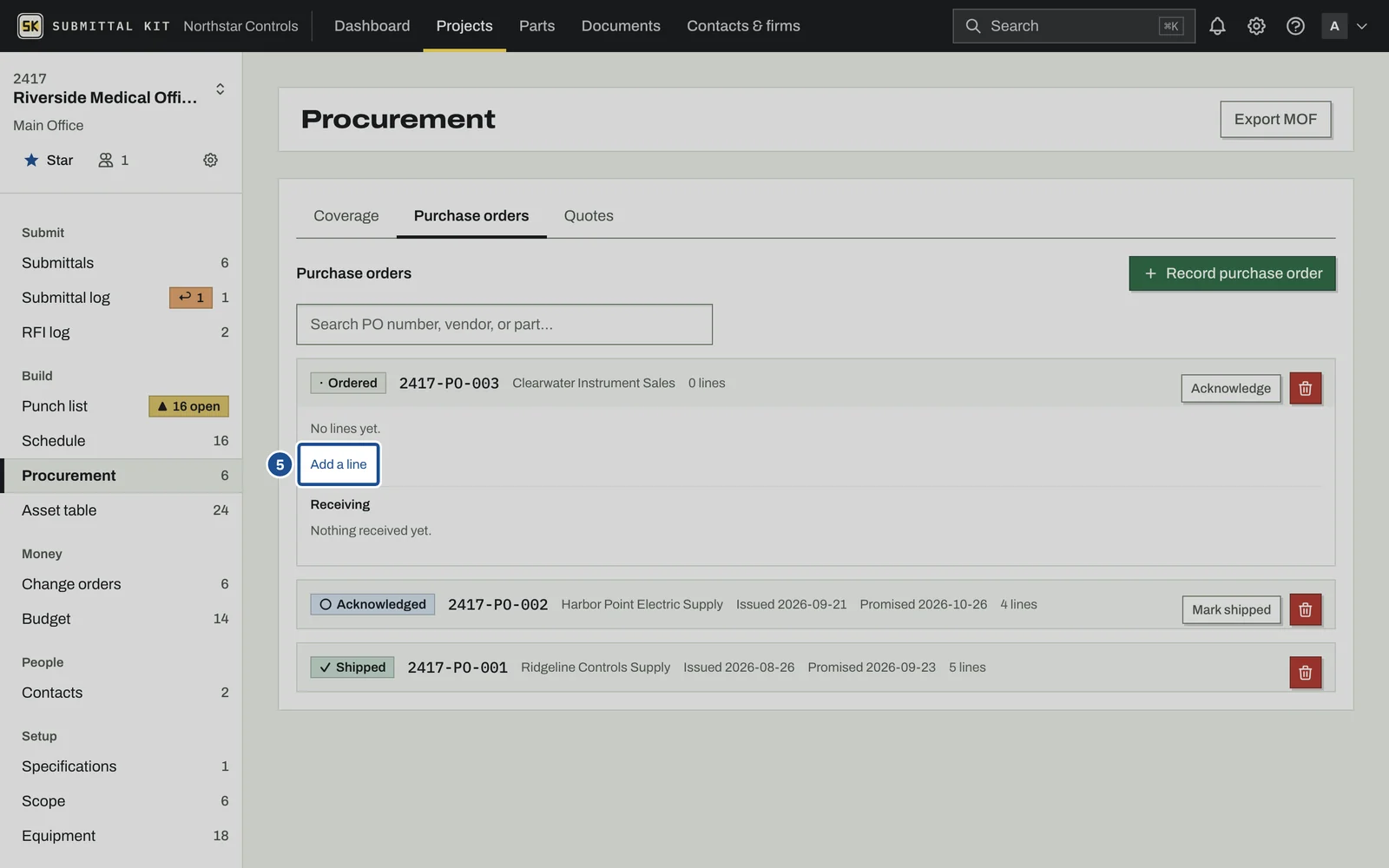Open Contacts & firms nav item
The image size is (1389, 868).
[743, 26]
